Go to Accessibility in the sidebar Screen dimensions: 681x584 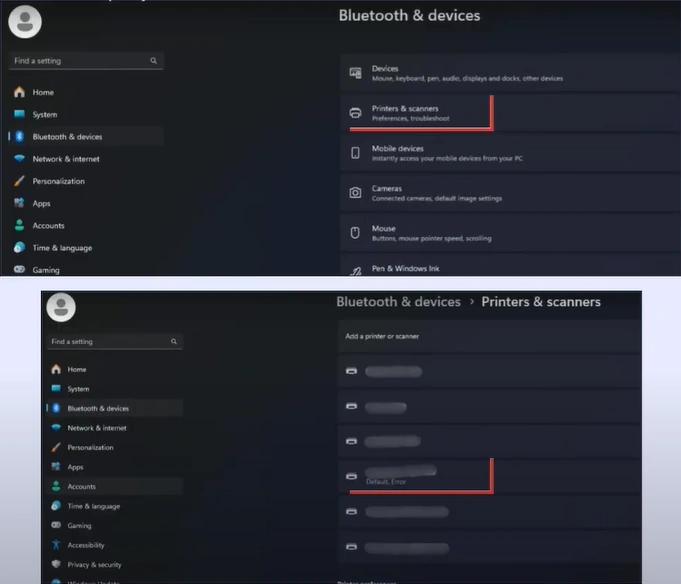(85, 545)
